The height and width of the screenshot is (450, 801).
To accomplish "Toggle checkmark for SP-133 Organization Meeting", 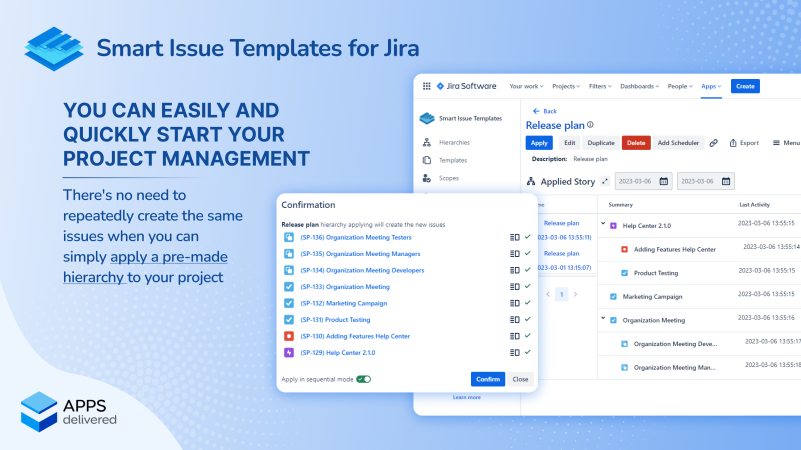I will point(528,287).
